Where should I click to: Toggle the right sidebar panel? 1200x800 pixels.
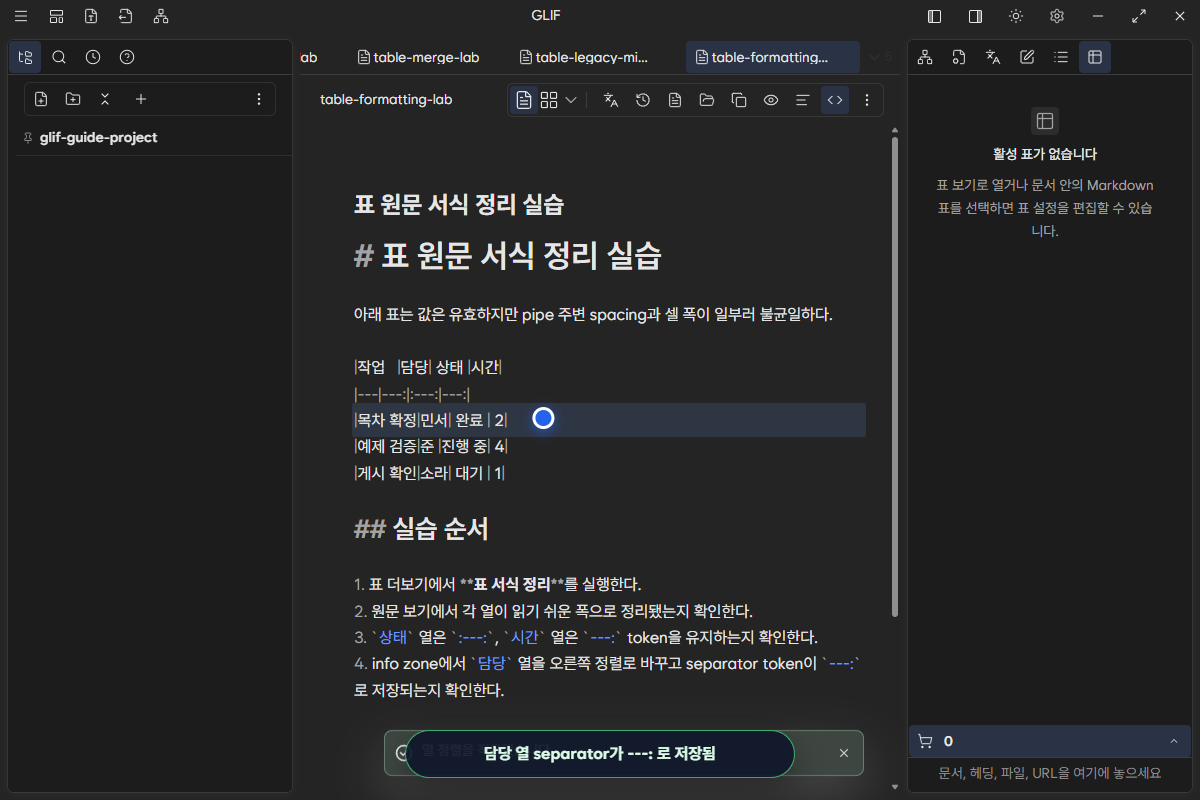coord(975,16)
